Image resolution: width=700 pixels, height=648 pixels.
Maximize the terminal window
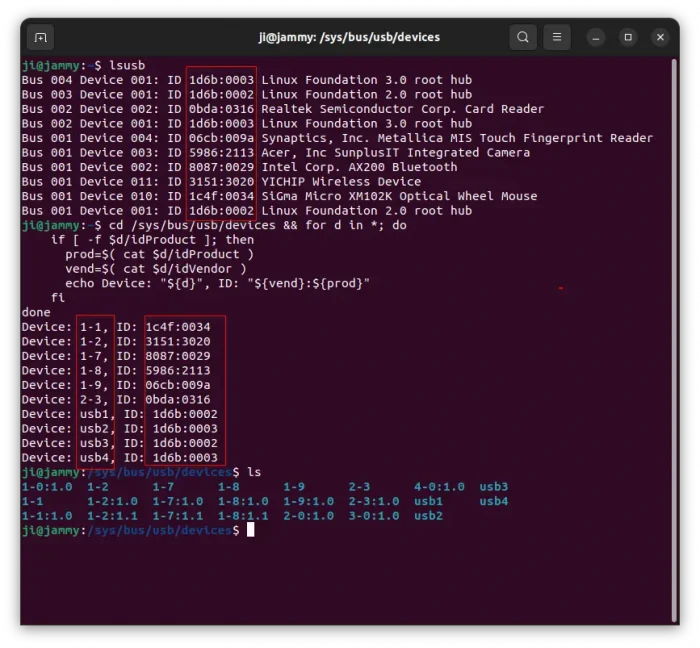point(628,38)
